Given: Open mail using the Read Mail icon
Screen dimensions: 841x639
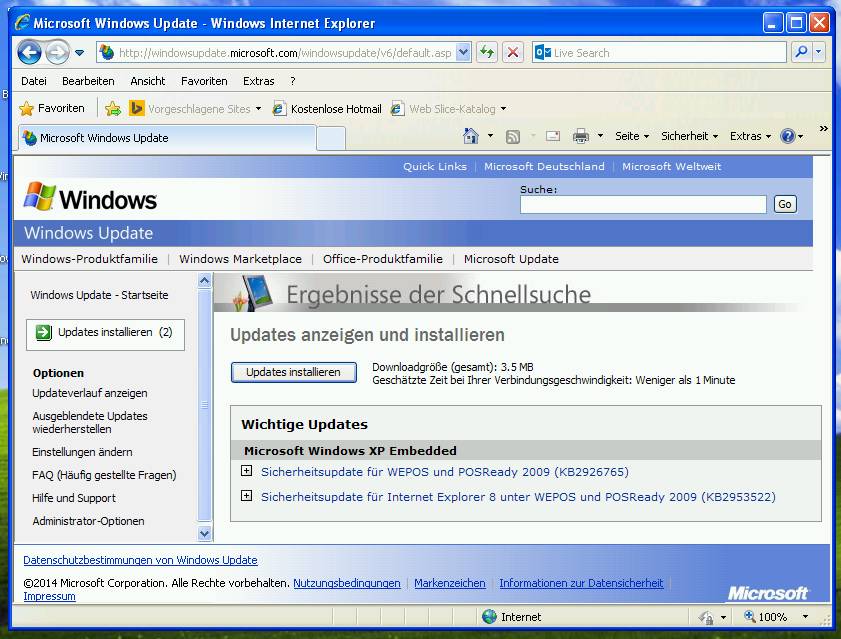Looking at the screenshot, I should [551, 135].
